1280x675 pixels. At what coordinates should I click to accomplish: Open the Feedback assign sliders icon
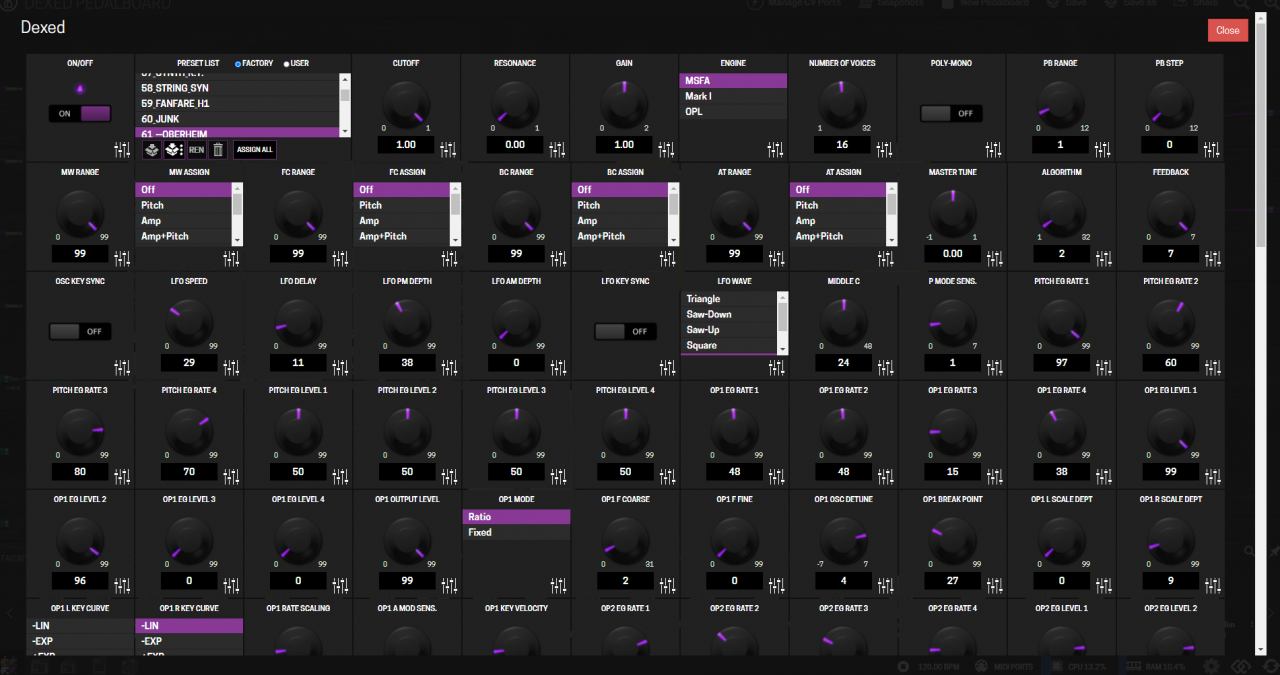[x=1212, y=259]
